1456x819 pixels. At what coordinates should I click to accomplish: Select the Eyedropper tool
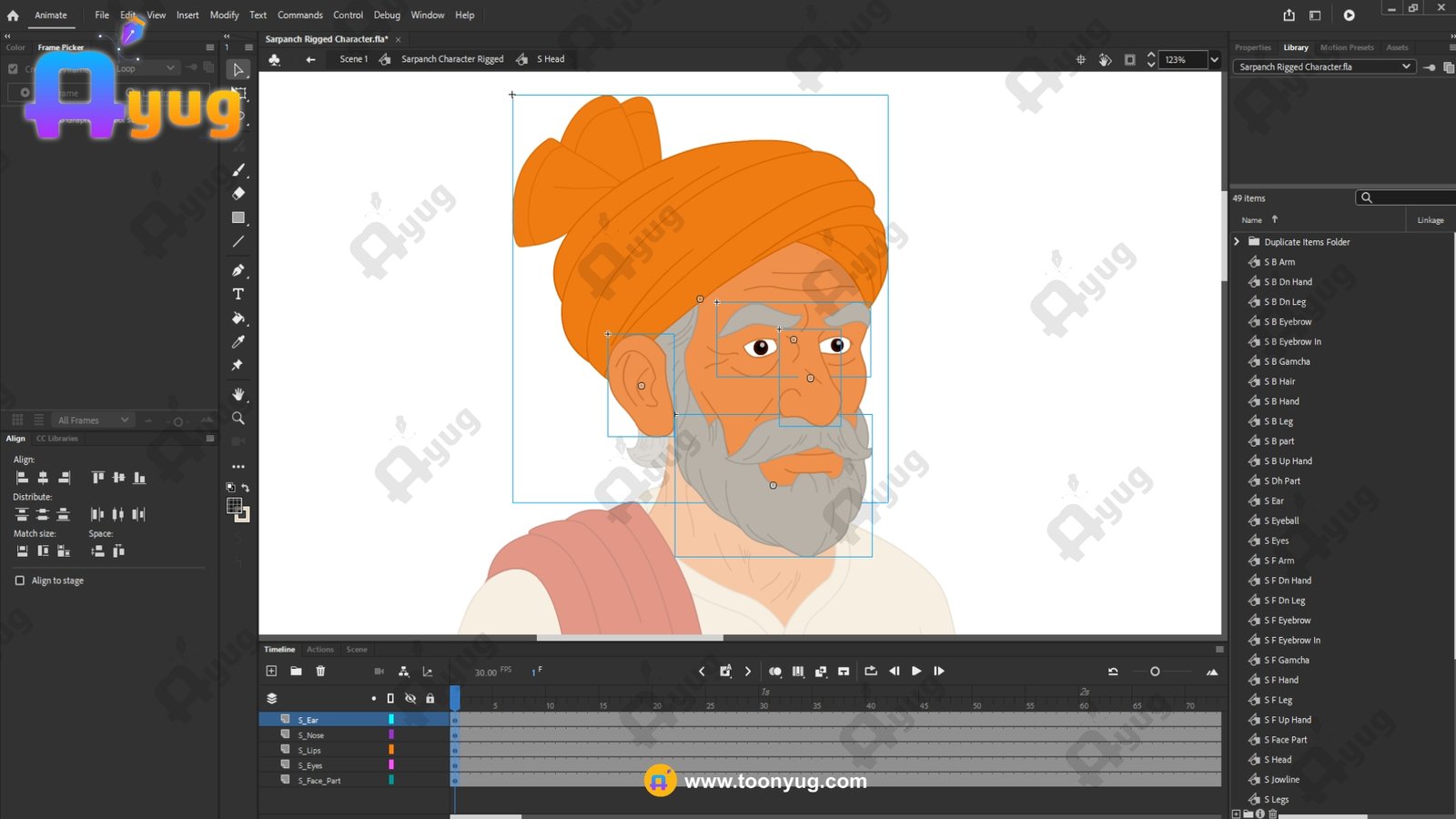pos(238,342)
